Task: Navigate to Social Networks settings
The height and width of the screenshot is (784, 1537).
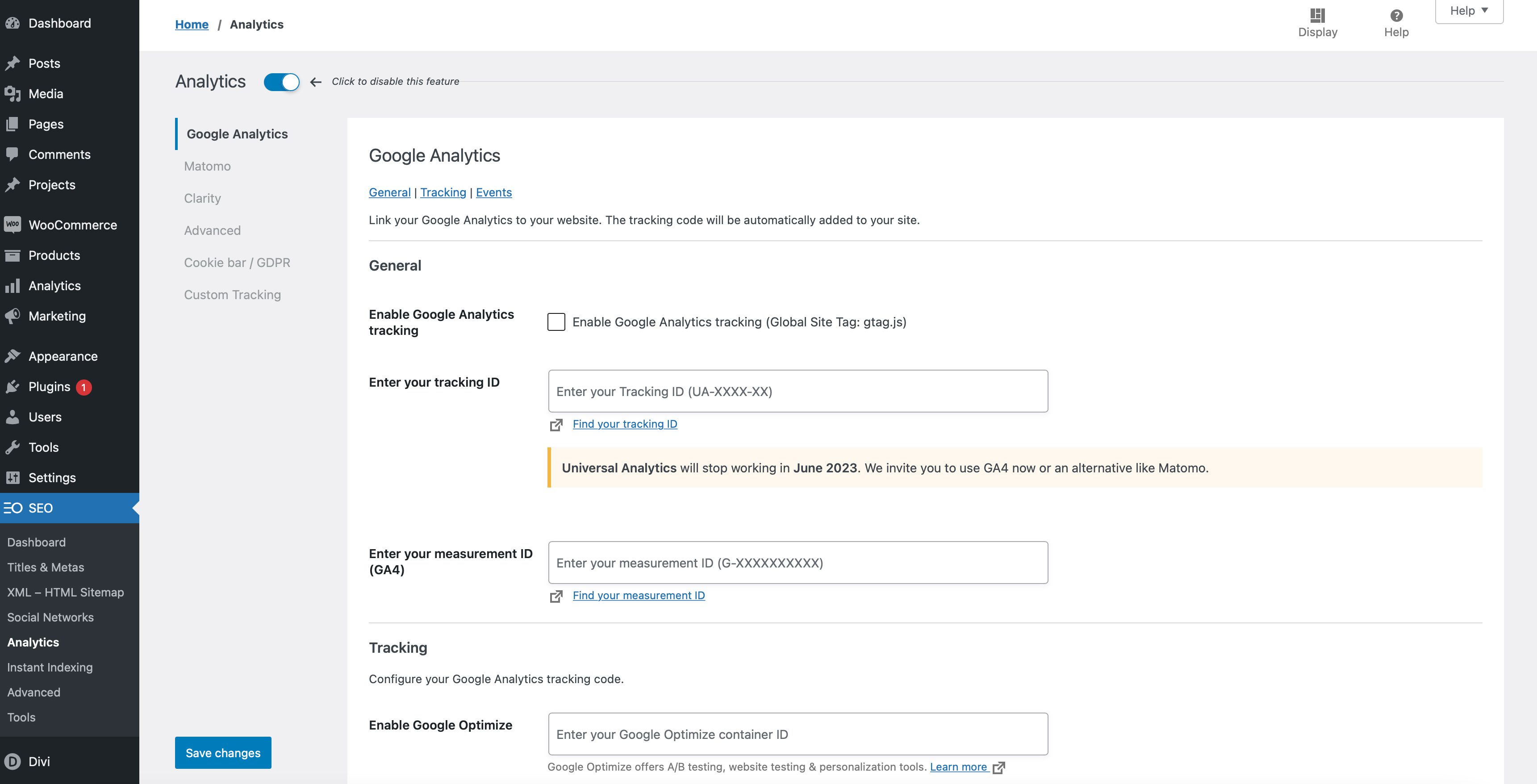Action: (50, 617)
